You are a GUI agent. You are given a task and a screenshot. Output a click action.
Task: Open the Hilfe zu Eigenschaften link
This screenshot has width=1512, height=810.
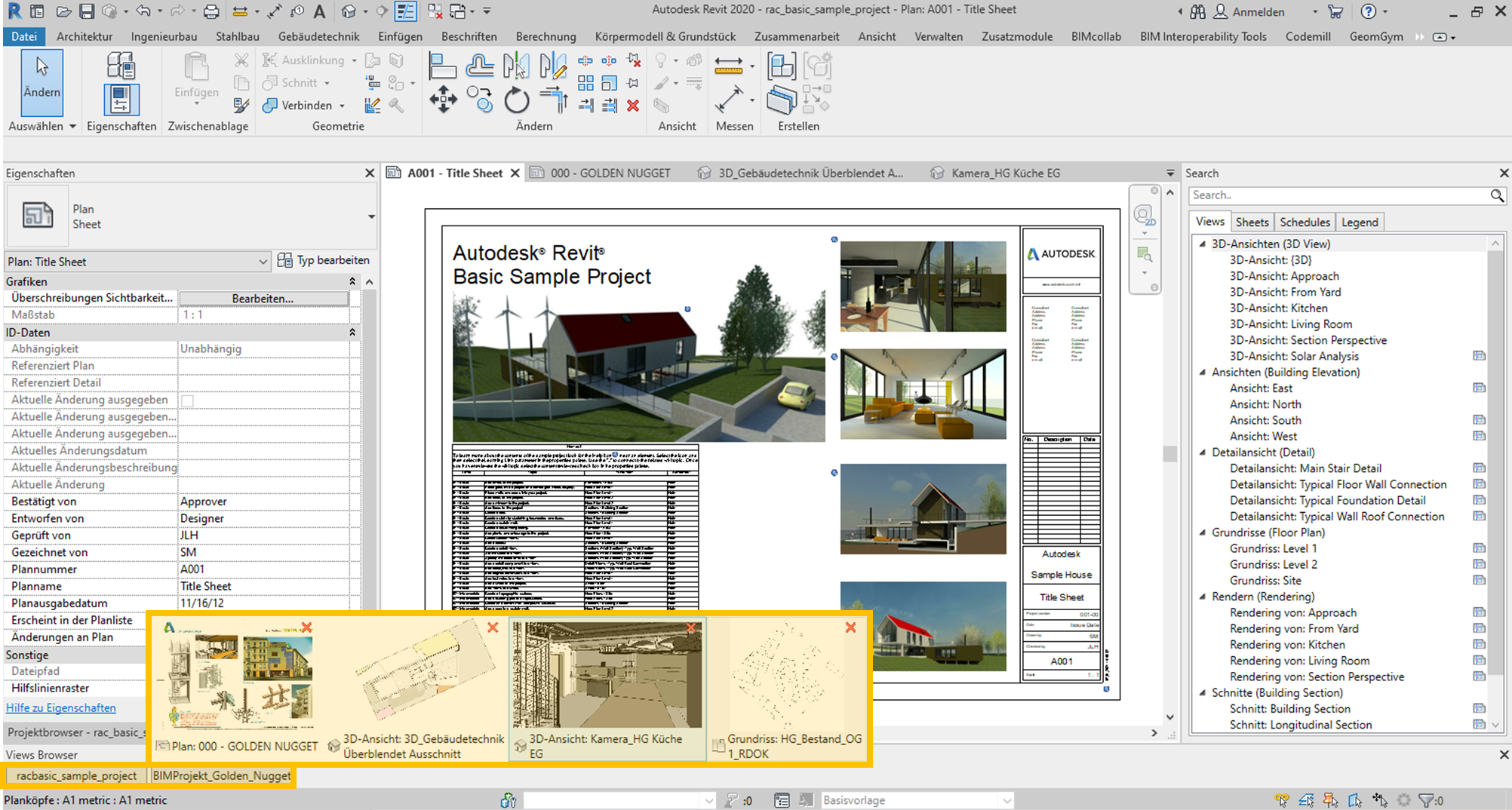pyautogui.click(x=61, y=707)
